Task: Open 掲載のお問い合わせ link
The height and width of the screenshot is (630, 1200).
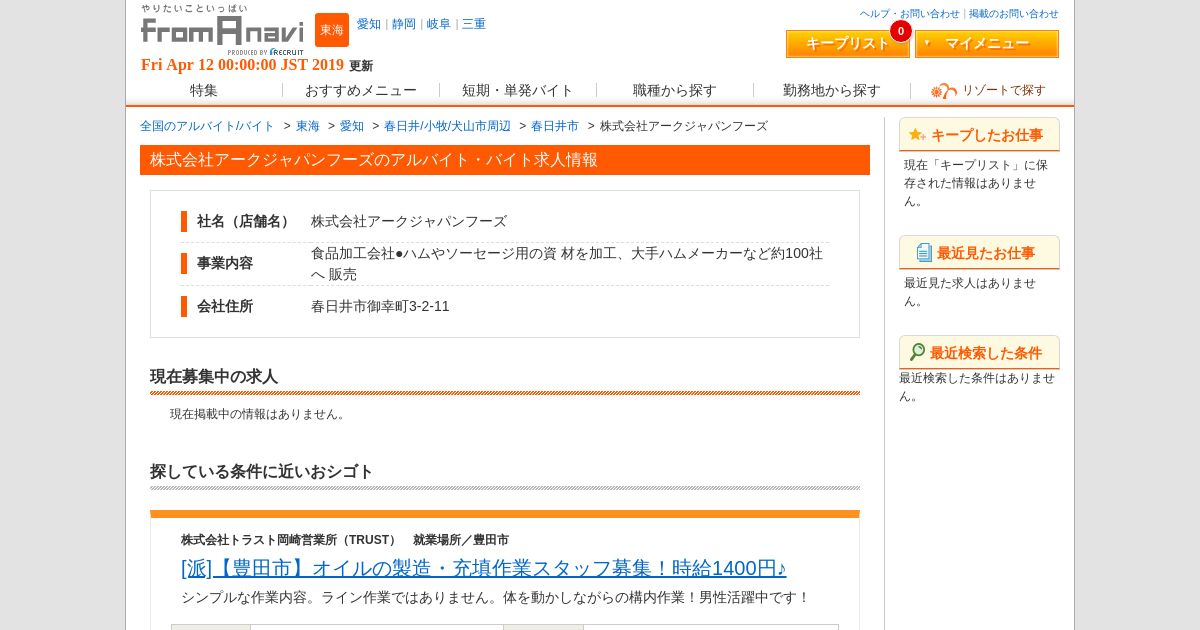Action: 1014,14
